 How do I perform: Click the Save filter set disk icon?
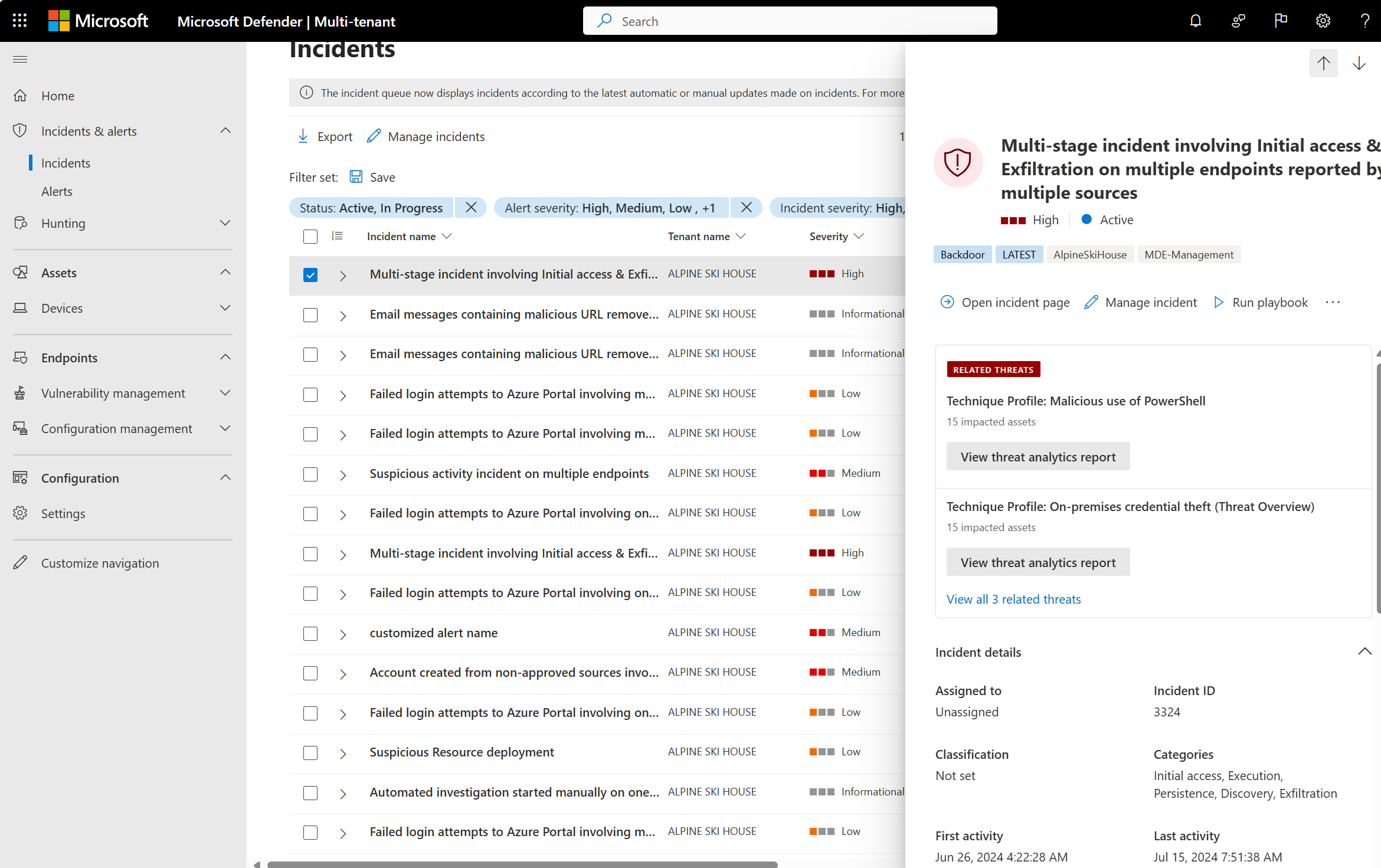(x=356, y=176)
